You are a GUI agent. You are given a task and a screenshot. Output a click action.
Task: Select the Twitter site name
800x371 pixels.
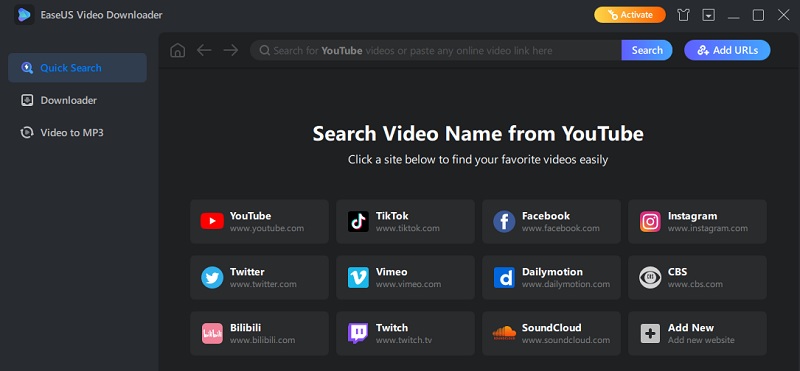click(x=247, y=272)
